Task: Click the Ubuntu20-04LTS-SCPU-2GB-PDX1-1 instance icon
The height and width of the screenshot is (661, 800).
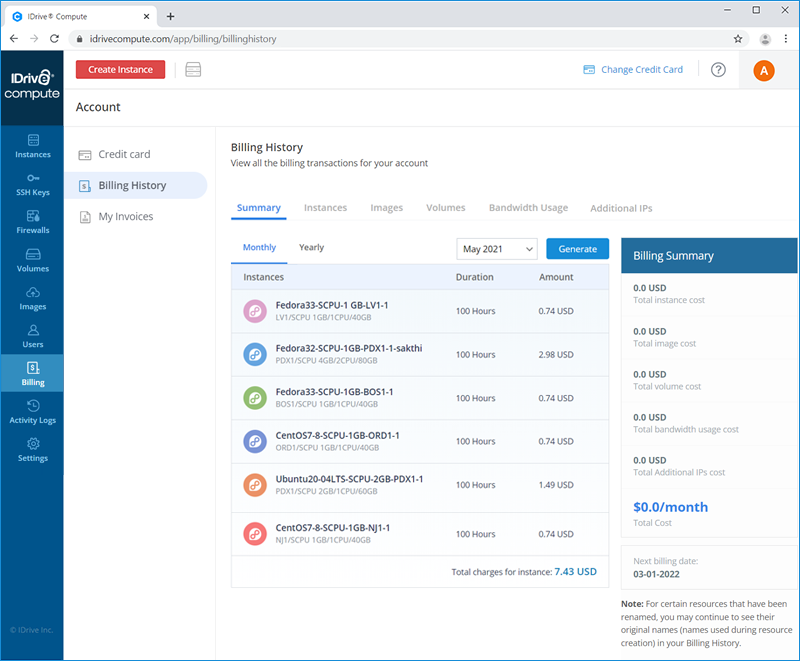Action: (255, 485)
